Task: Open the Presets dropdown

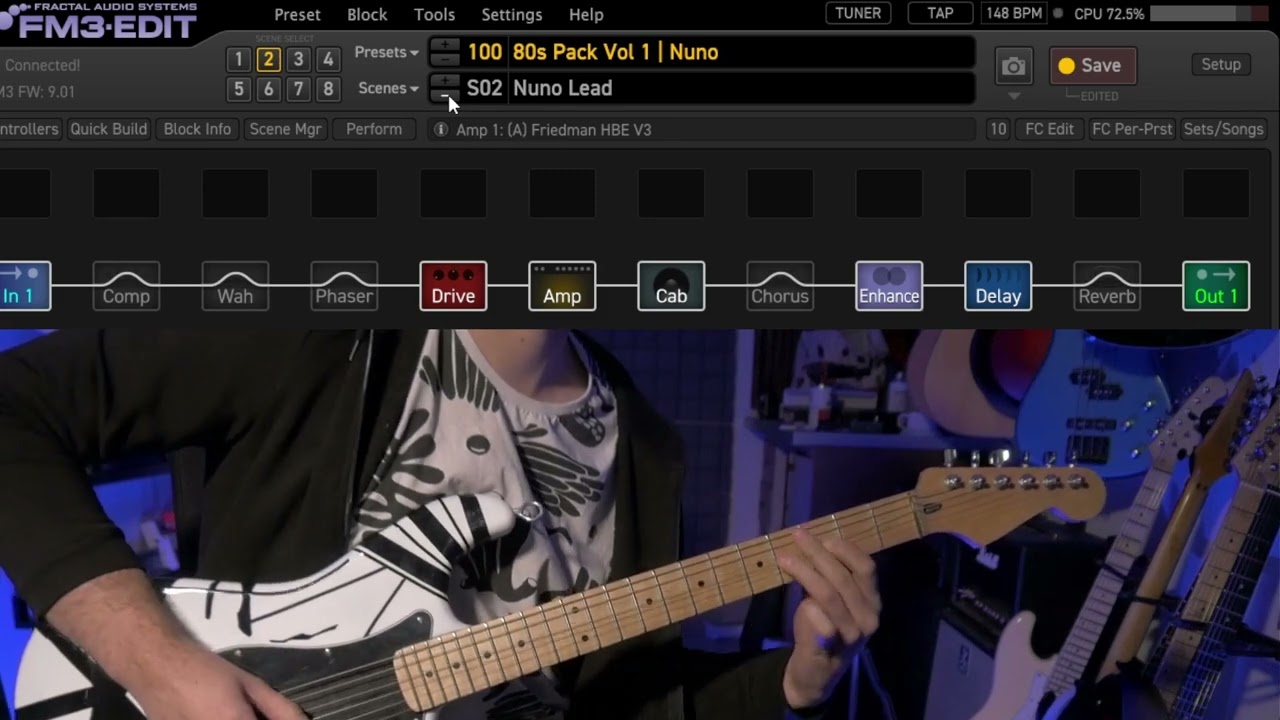Action: point(386,52)
